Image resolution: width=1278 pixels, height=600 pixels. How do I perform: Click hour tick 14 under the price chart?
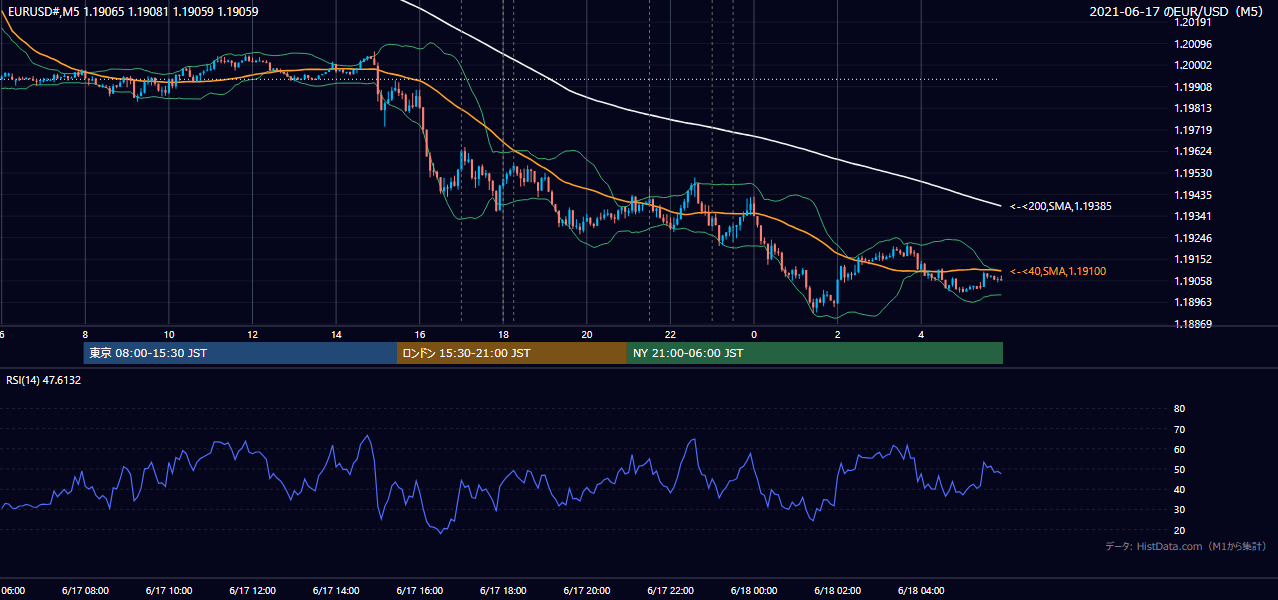[x=336, y=334]
